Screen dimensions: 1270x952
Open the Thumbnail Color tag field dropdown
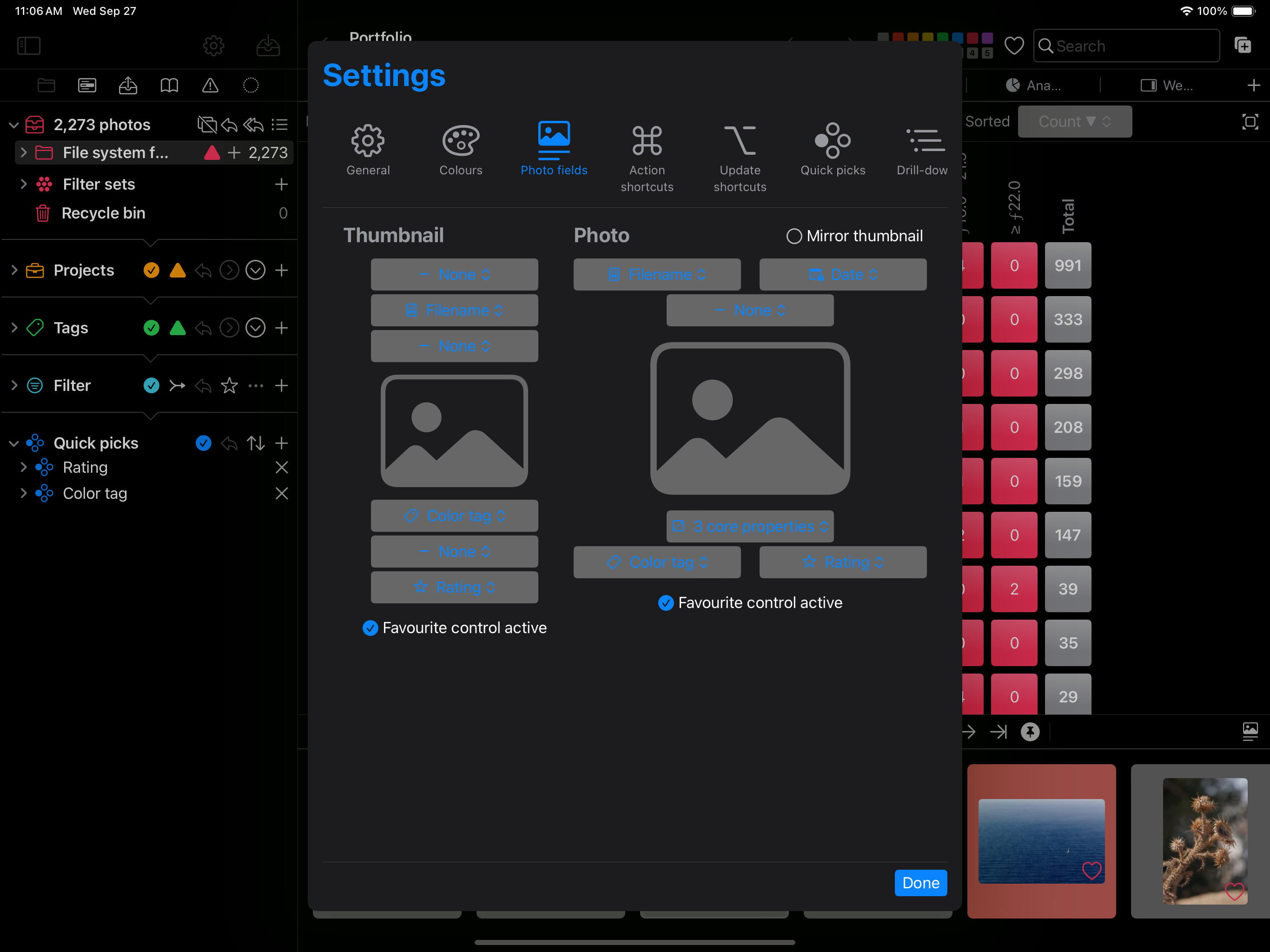click(x=454, y=516)
